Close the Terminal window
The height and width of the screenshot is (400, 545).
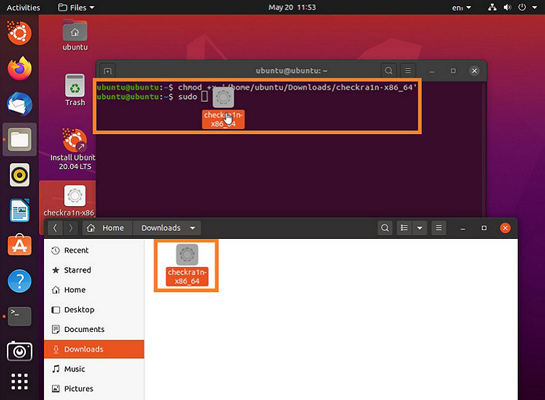[x=474, y=71]
